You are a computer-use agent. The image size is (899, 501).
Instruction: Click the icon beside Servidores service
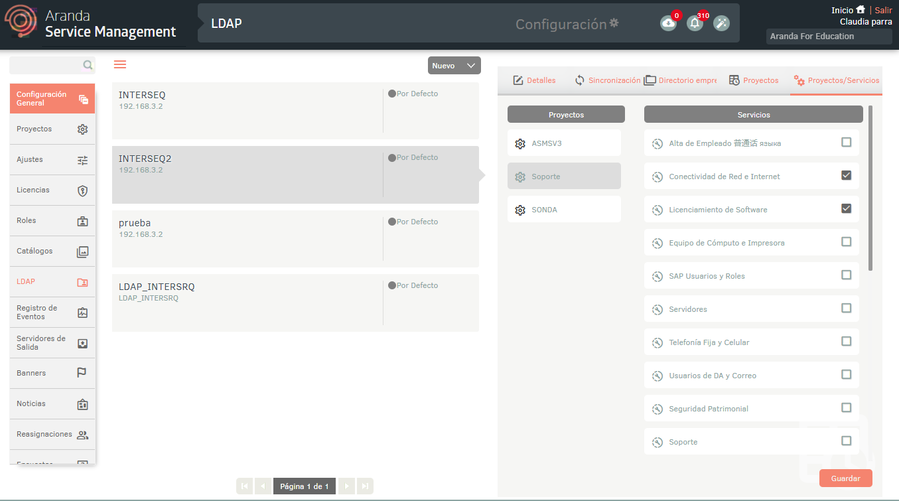click(x=658, y=310)
